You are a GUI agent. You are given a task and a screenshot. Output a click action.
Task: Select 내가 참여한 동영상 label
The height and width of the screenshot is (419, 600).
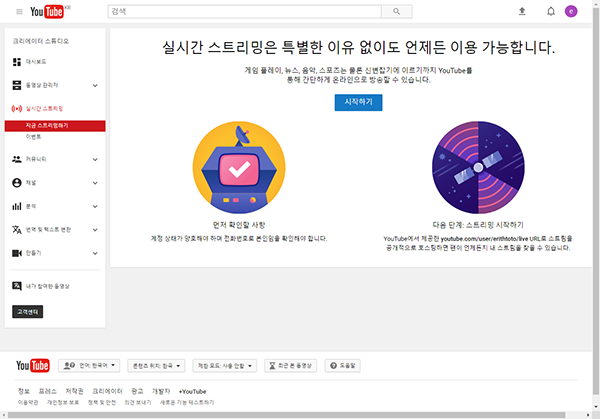[48, 286]
